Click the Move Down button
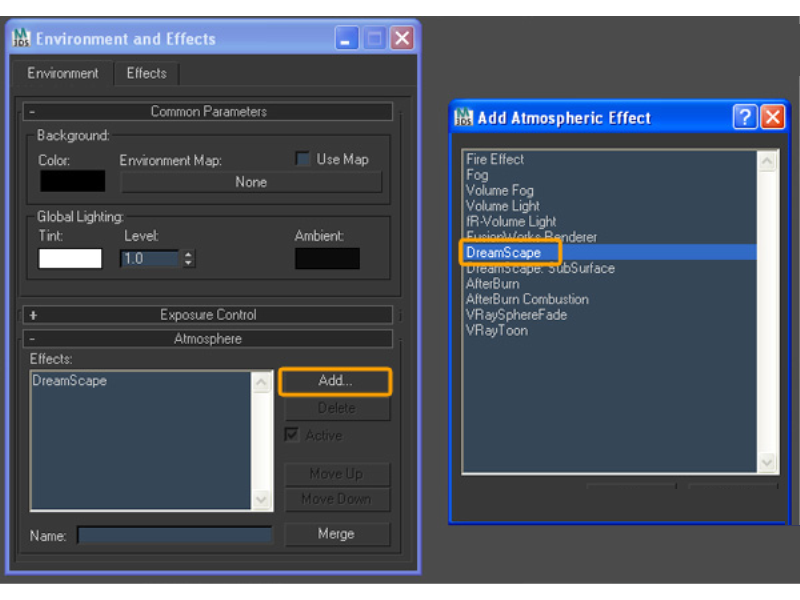This screenshot has height=600, width=800. coord(337,499)
